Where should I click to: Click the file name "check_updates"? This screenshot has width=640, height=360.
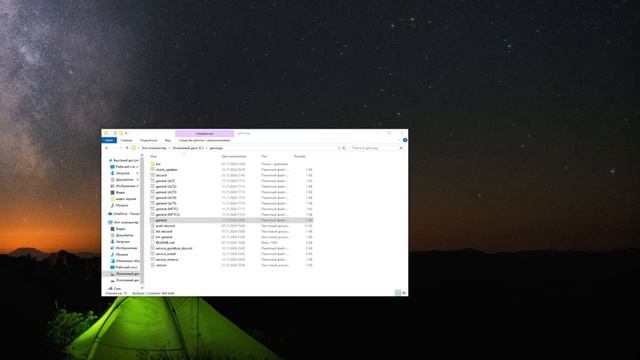[x=167, y=169]
